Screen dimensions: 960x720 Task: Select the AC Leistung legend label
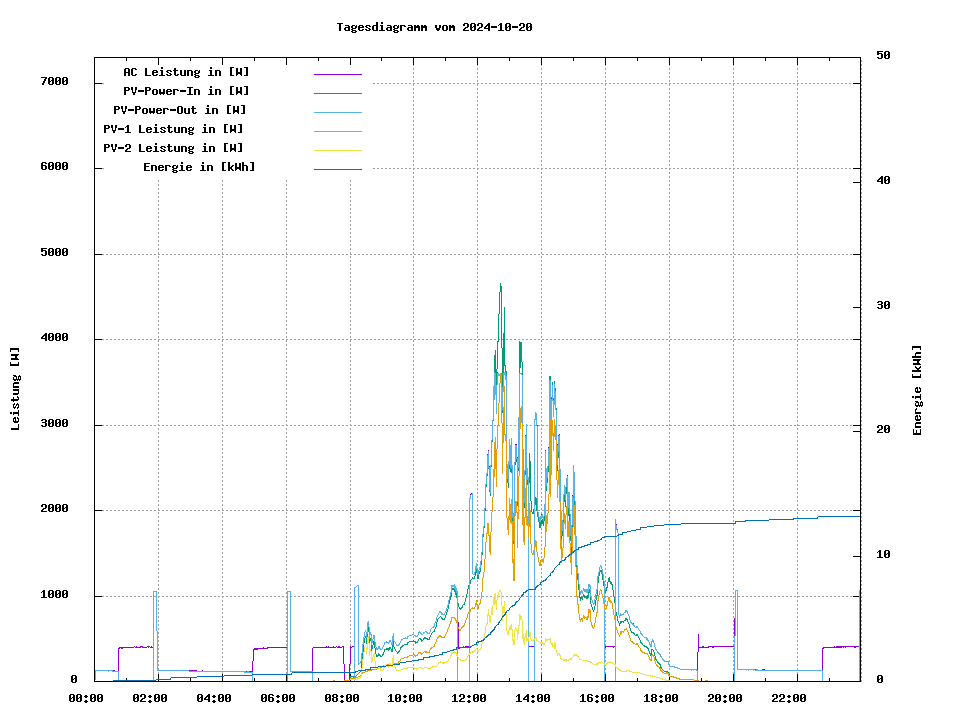click(x=186, y=72)
